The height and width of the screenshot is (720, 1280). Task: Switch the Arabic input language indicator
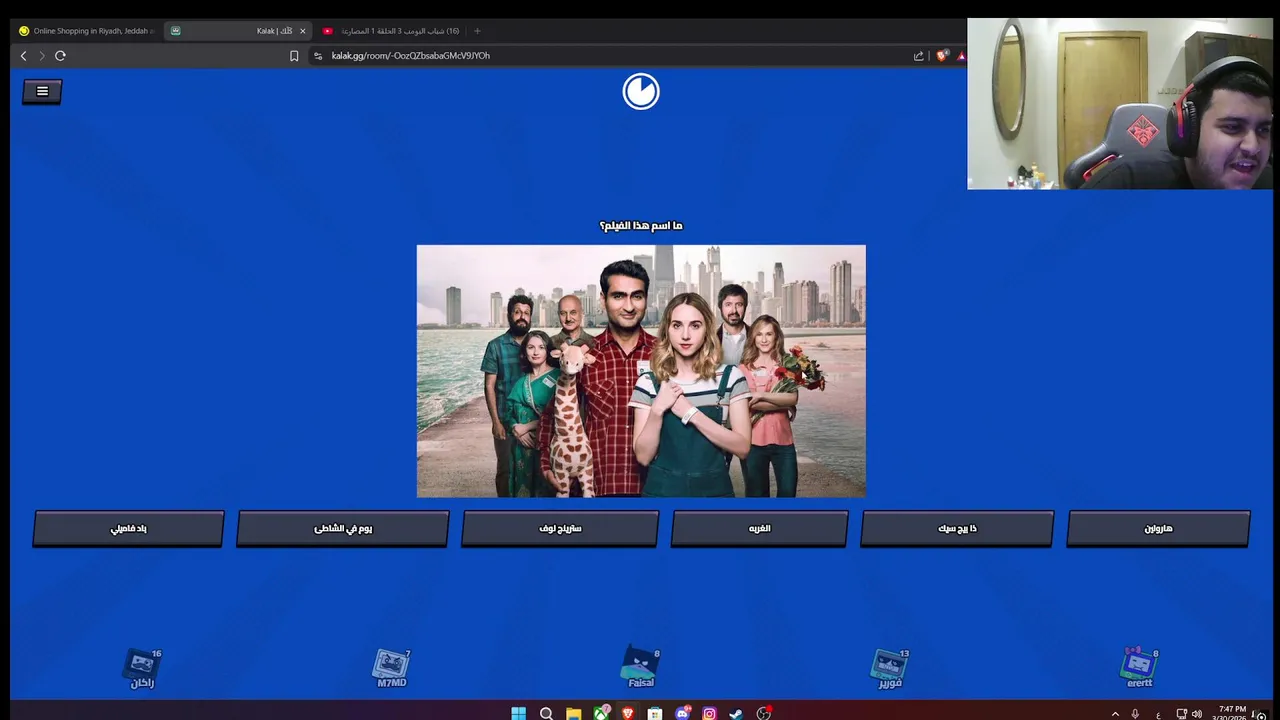pos(1158,714)
